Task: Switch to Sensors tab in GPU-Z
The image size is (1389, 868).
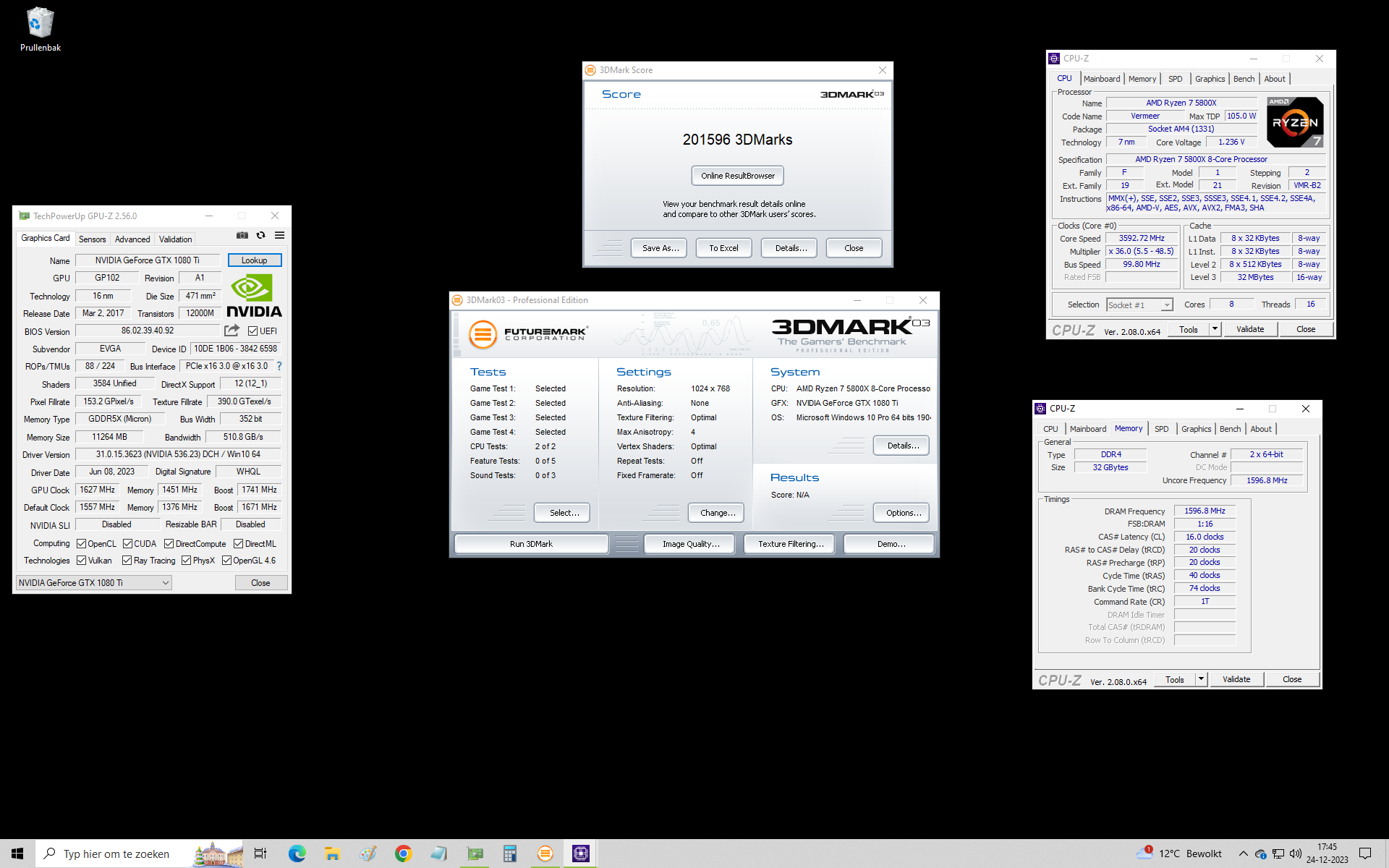Action: point(92,239)
